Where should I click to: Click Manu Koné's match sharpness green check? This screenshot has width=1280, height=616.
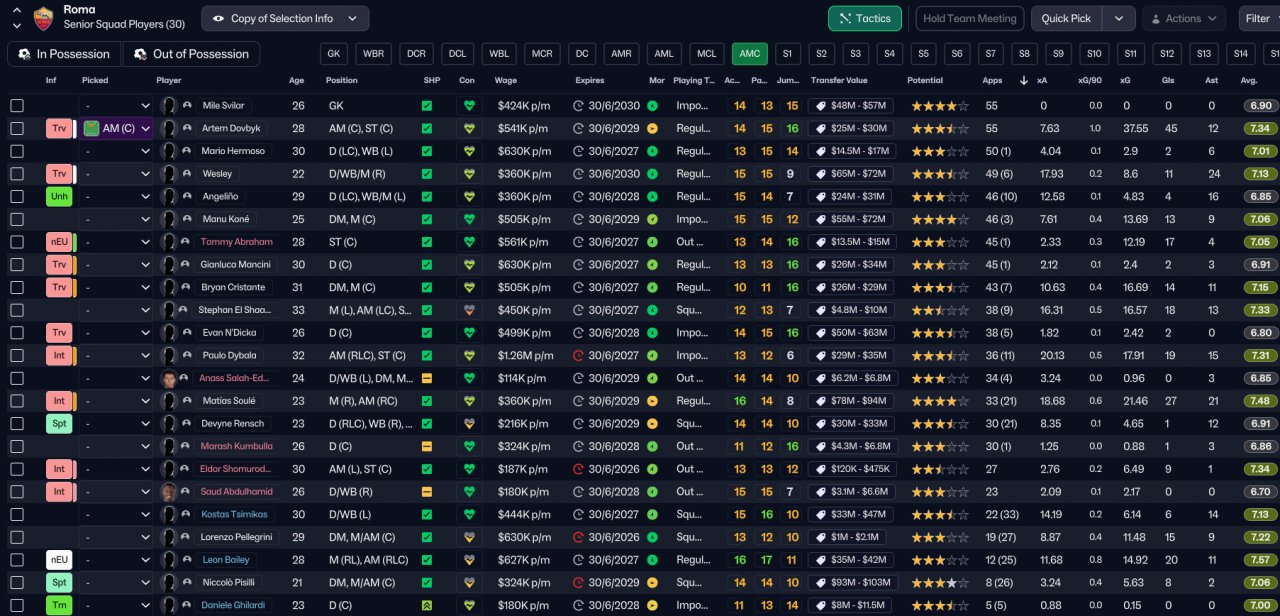(427, 219)
